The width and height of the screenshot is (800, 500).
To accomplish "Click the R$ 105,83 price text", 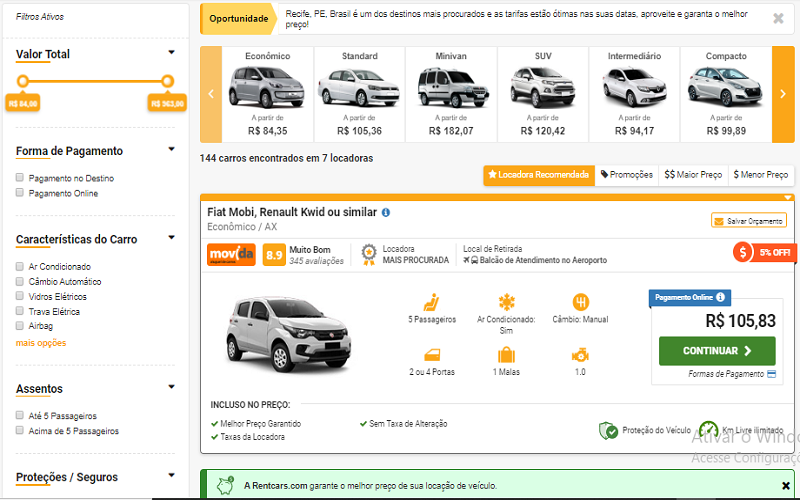I will tap(740, 321).
